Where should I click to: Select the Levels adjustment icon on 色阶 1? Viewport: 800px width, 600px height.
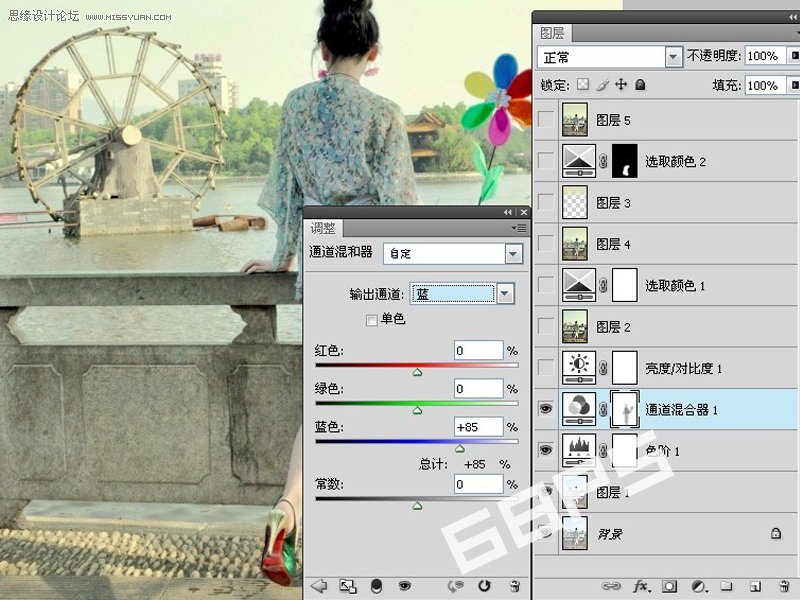tap(579, 451)
